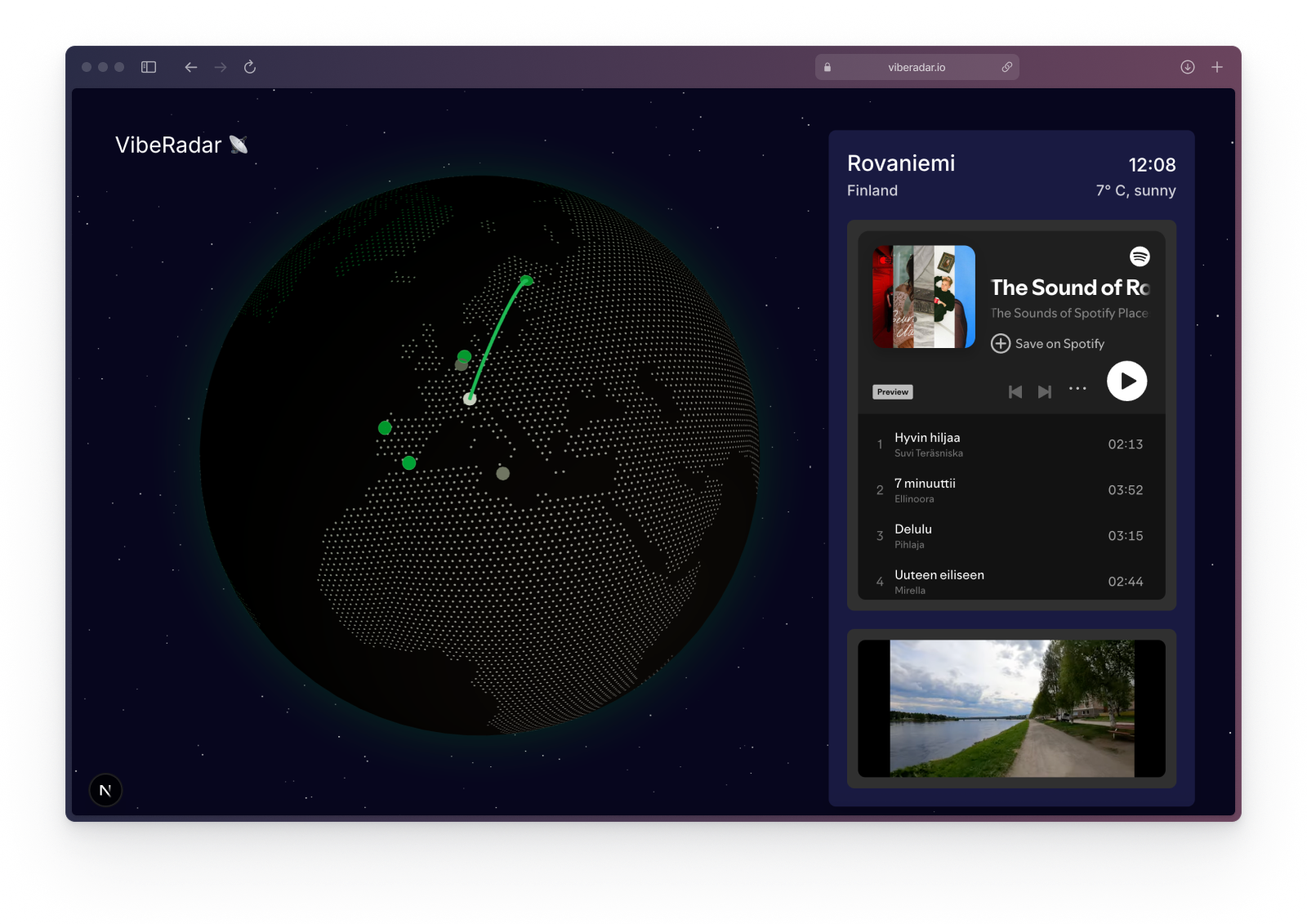Open the Next.js N badge
The width and height of the screenshot is (1307, 924).
(x=105, y=790)
